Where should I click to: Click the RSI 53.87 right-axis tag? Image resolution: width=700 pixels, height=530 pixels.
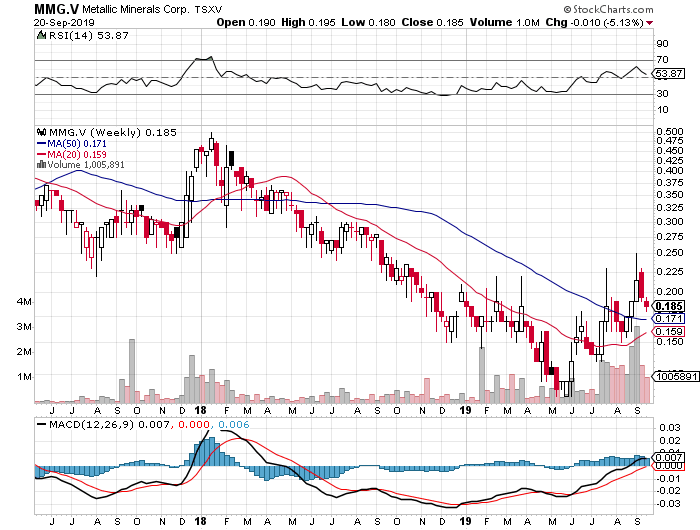pos(668,73)
